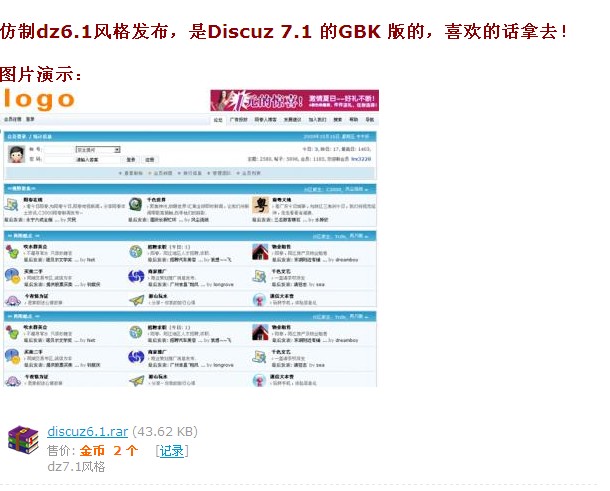The image size is (610, 491).
Task: Click the dz7.1风格 attachment description
Action: tap(76, 466)
